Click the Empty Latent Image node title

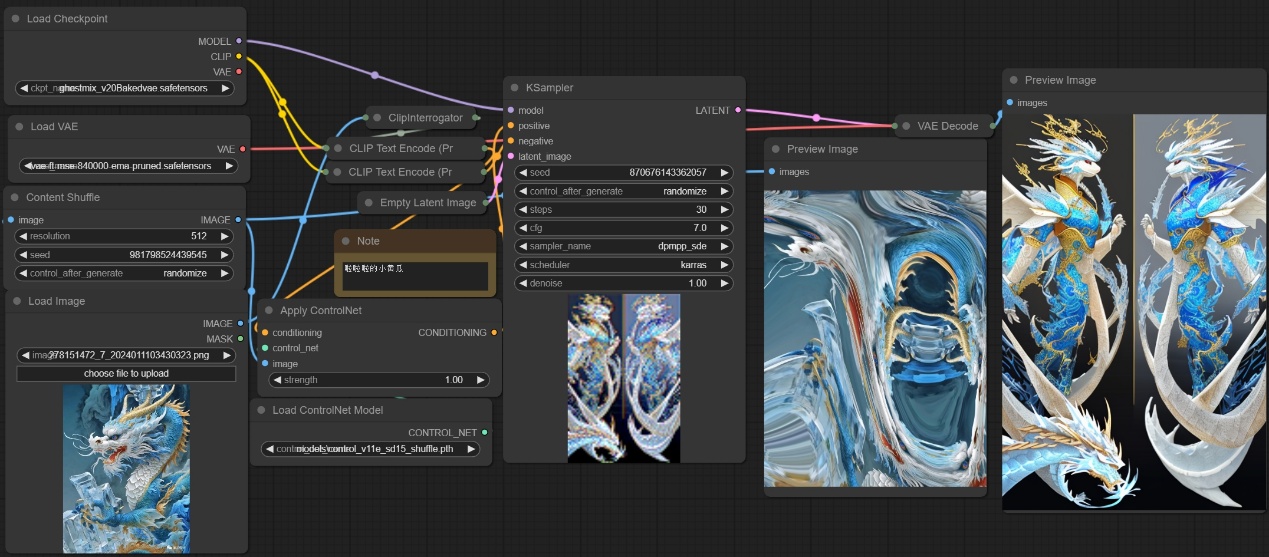[x=427, y=203]
